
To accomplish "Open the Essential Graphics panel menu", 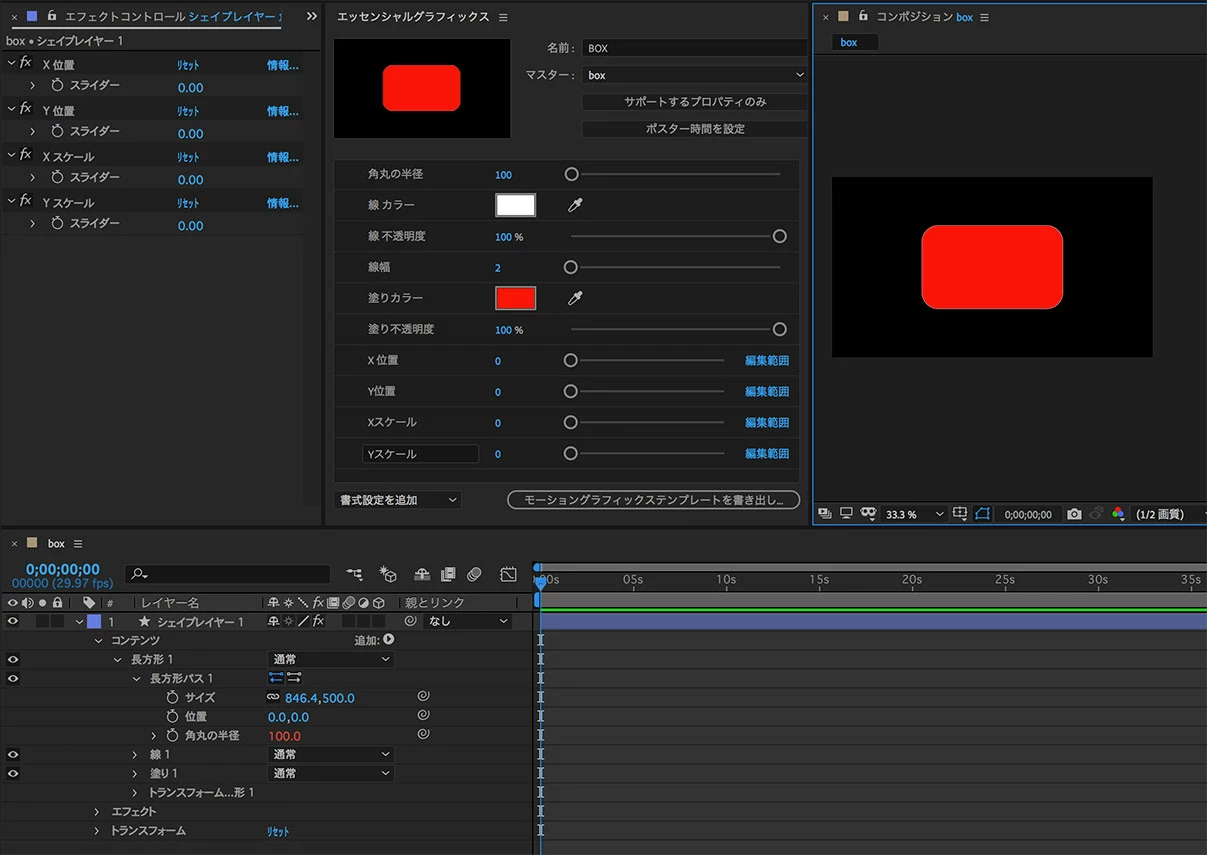I will click(503, 17).
